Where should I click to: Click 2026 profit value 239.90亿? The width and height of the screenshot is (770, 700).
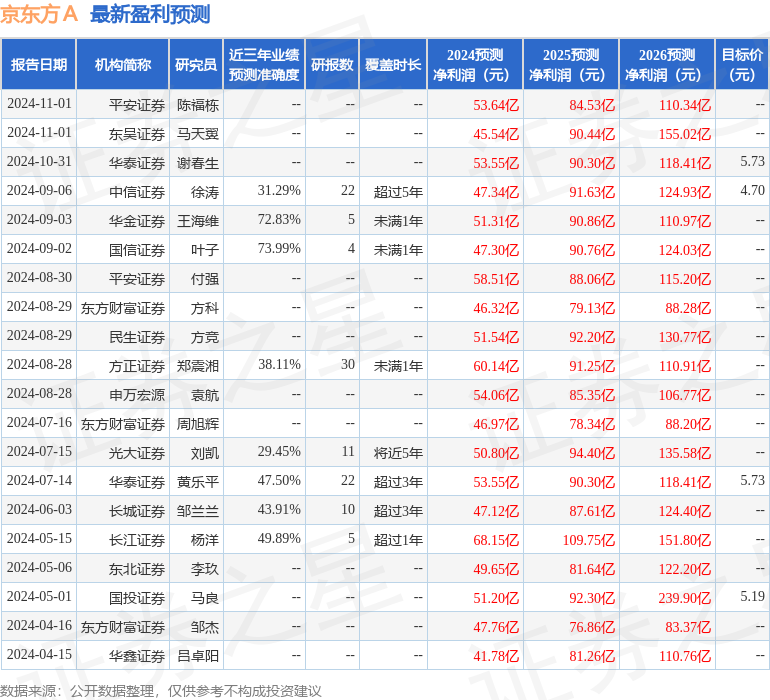(x=685, y=598)
